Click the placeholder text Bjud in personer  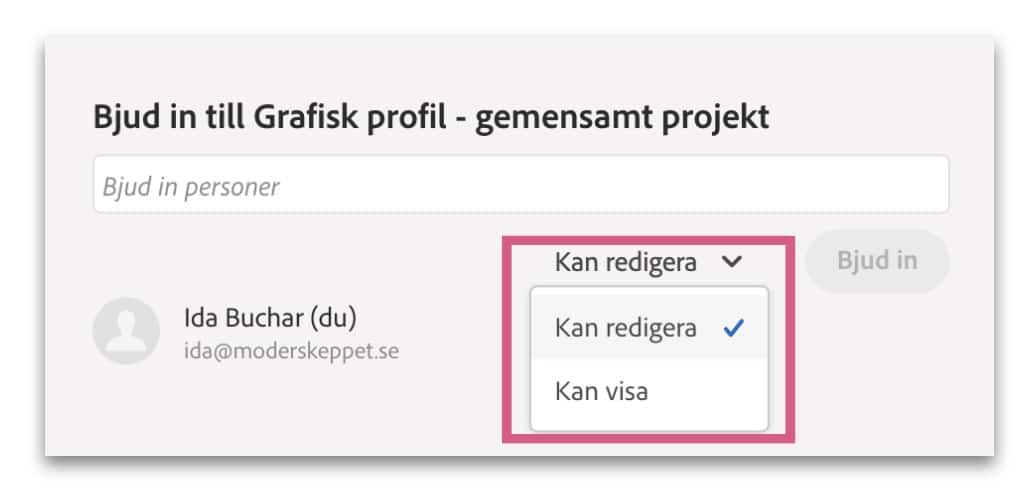(x=191, y=187)
